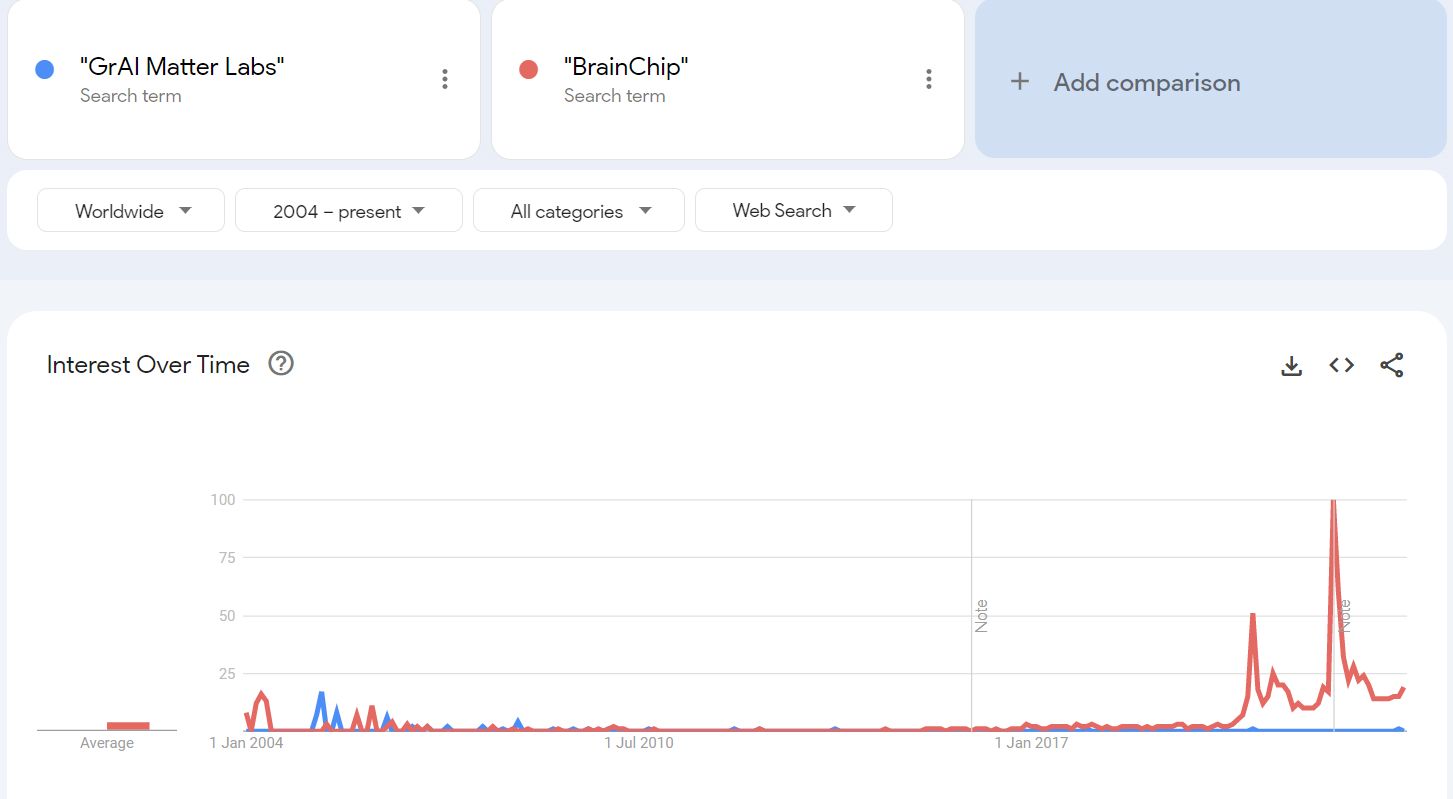This screenshot has width=1453, height=799.
Task: Open the All categories dropdown
Action: [578, 211]
